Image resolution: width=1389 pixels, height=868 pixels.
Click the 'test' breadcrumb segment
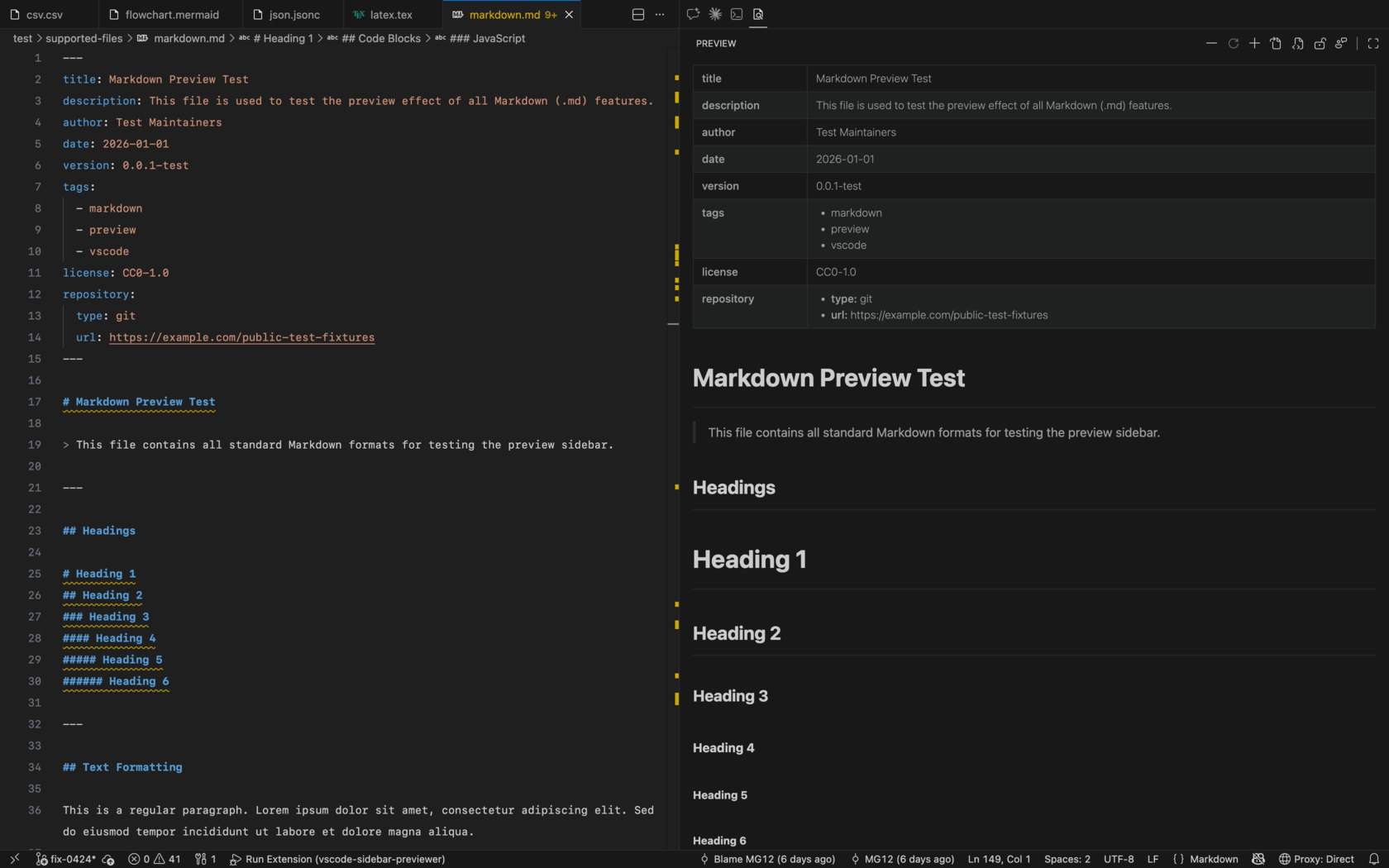(22, 38)
